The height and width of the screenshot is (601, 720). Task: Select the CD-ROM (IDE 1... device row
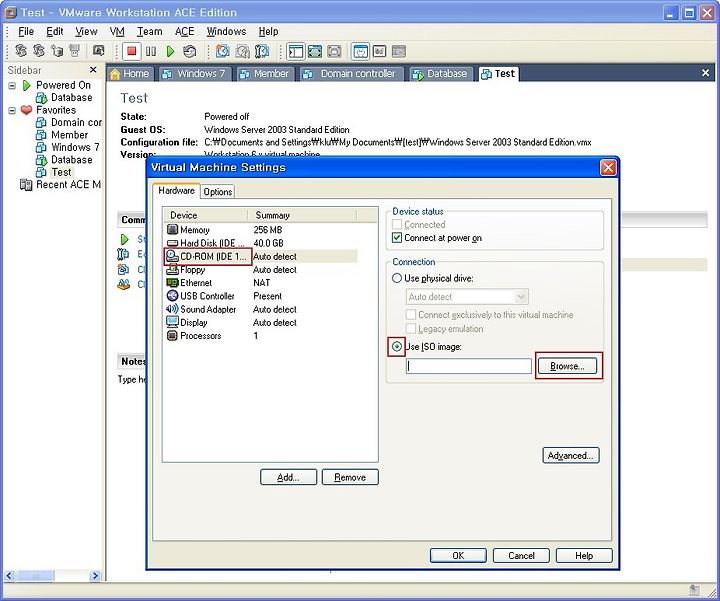point(261,256)
